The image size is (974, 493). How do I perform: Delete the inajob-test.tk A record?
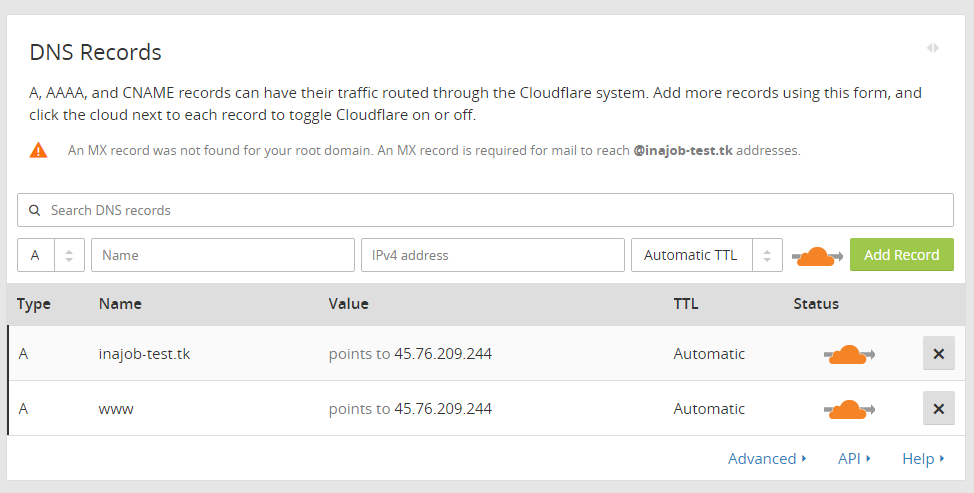pos(938,354)
